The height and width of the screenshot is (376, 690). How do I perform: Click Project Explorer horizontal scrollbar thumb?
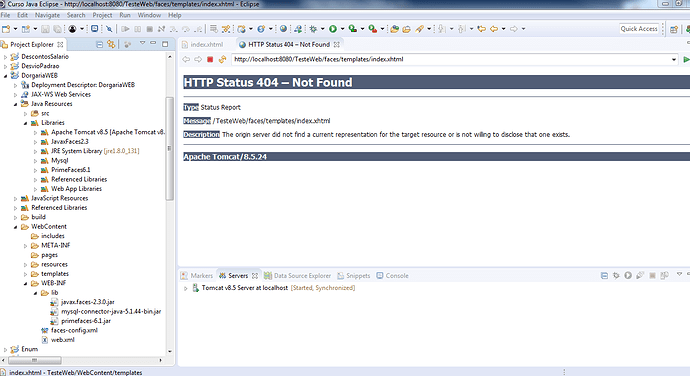click(34, 360)
